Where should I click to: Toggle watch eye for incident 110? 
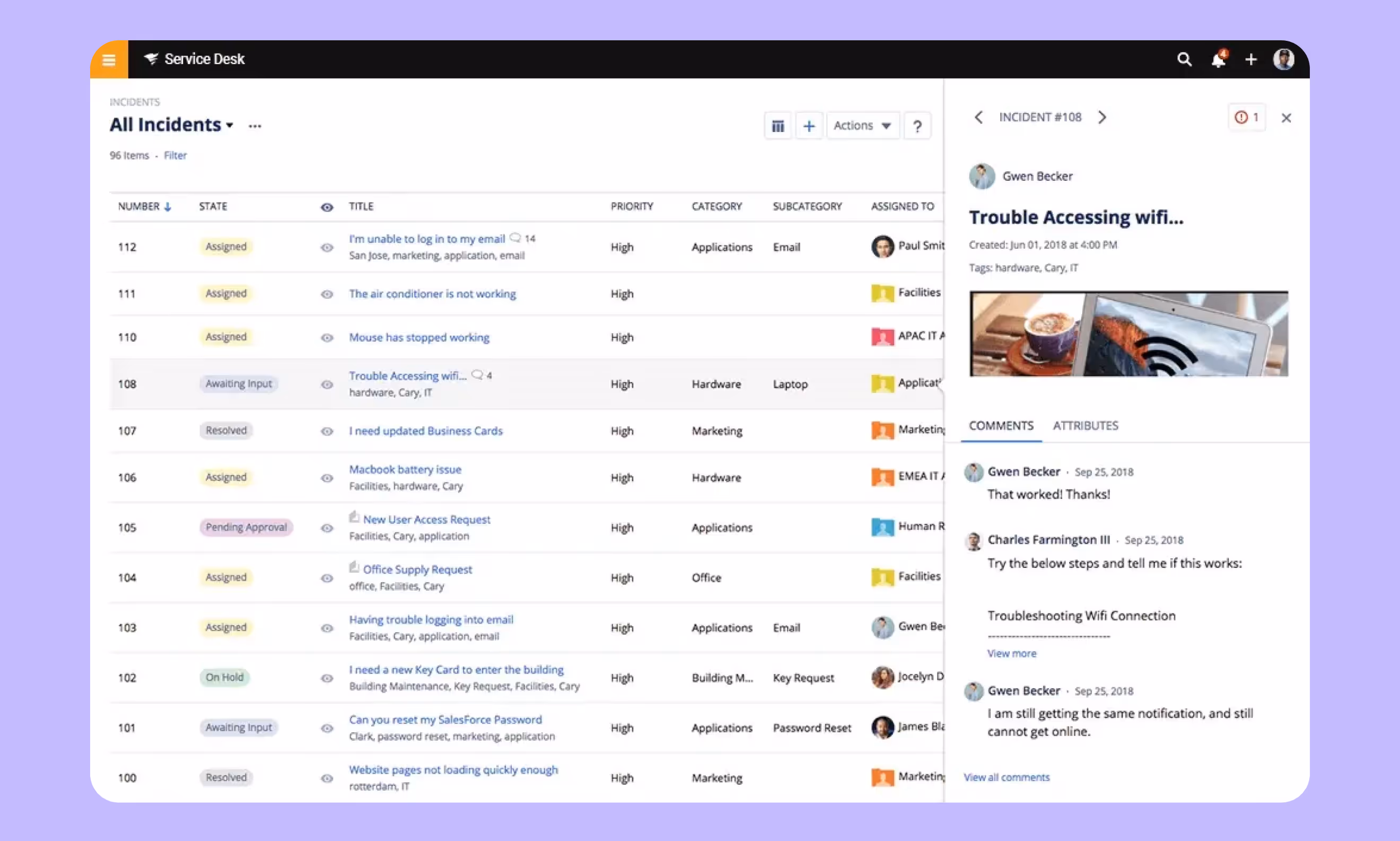pyautogui.click(x=327, y=338)
